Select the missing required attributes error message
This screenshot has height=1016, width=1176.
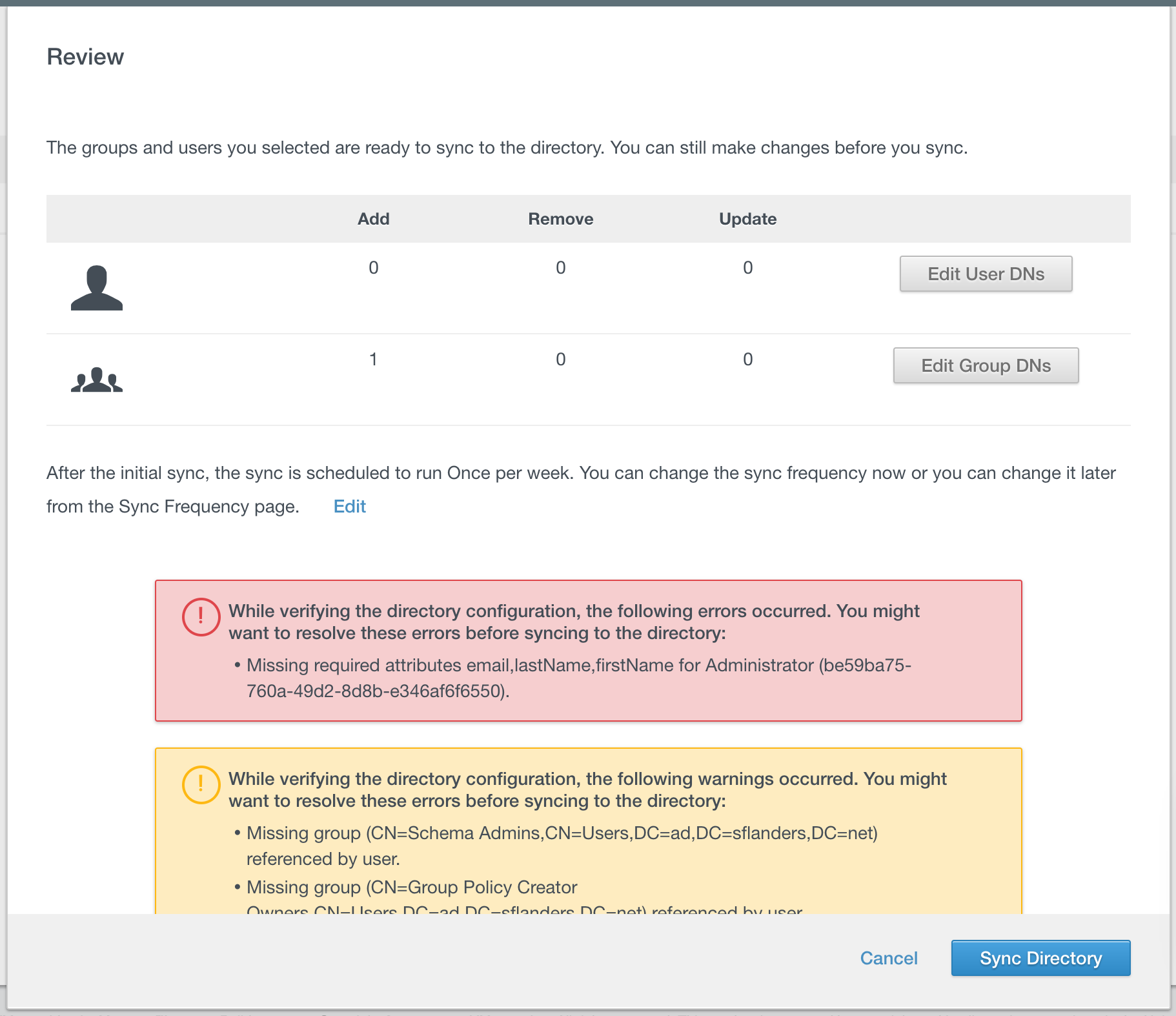pos(578,678)
